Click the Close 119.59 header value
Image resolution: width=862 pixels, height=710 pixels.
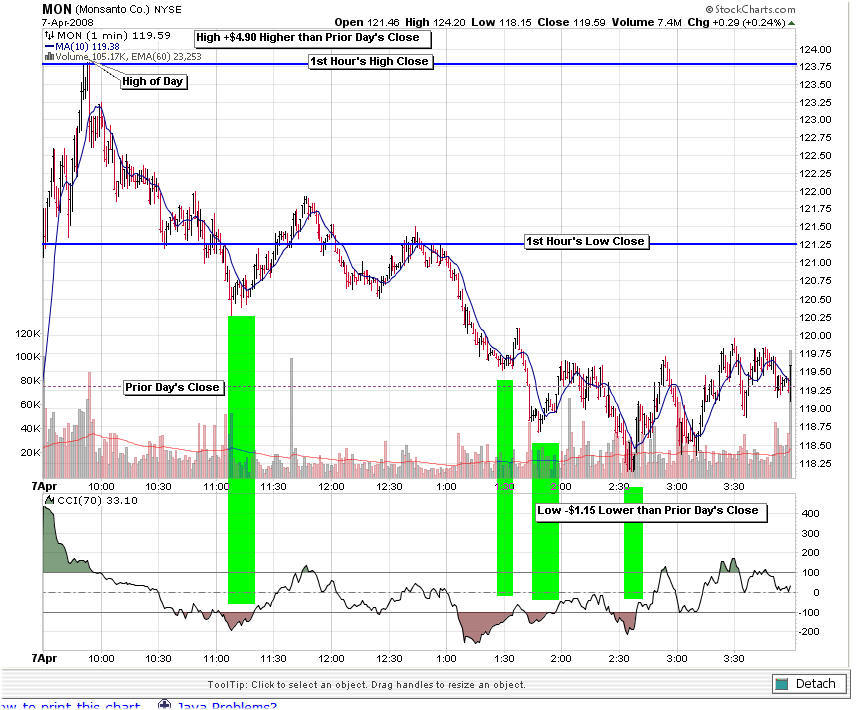click(x=571, y=23)
